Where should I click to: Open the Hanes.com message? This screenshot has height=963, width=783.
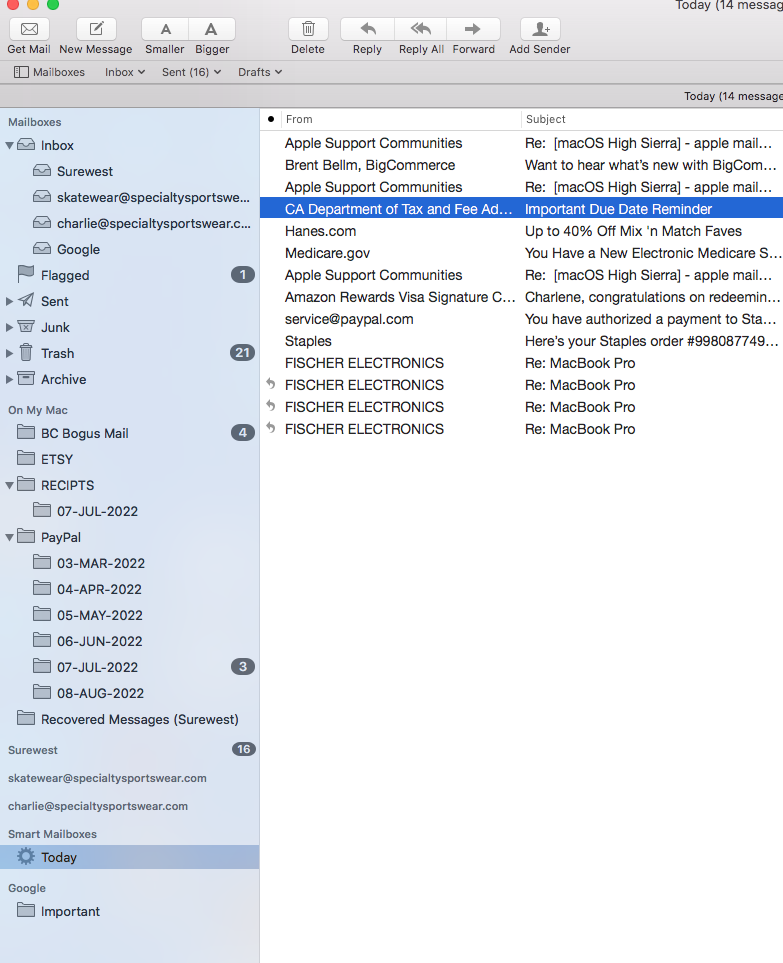521,232
